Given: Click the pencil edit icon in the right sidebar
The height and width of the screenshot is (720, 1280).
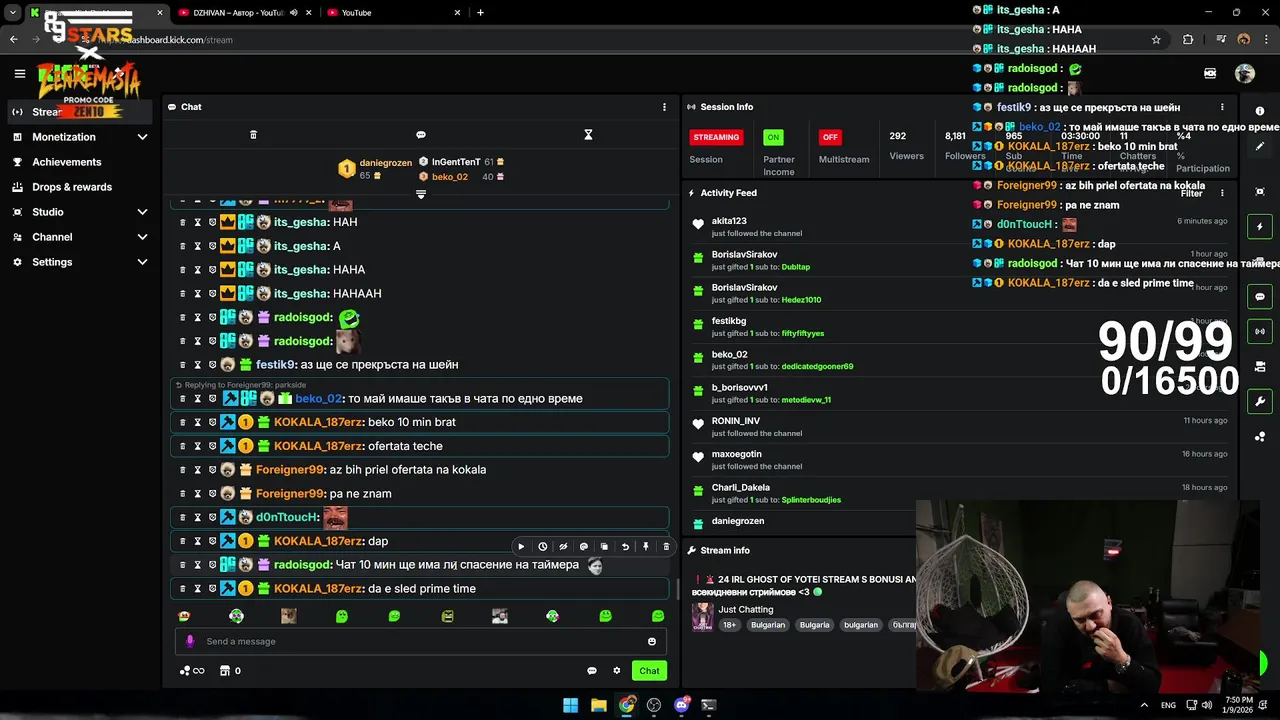Looking at the screenshot, I should (x=1260, y=146).
